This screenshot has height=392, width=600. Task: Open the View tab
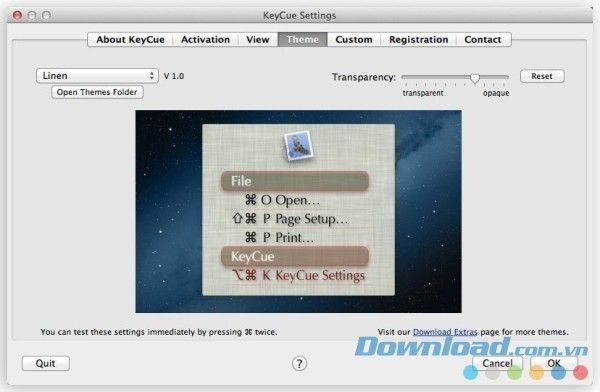pos(258,39)
